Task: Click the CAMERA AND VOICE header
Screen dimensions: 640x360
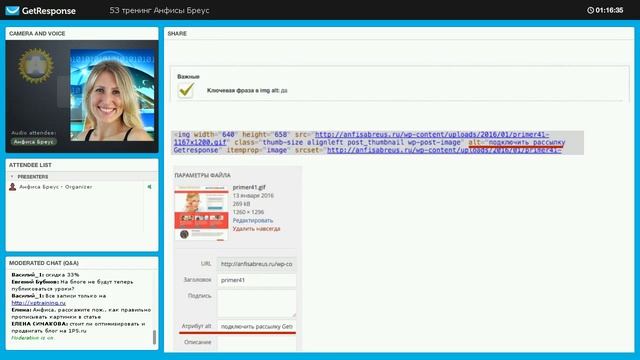Action: tap(37, 33)
